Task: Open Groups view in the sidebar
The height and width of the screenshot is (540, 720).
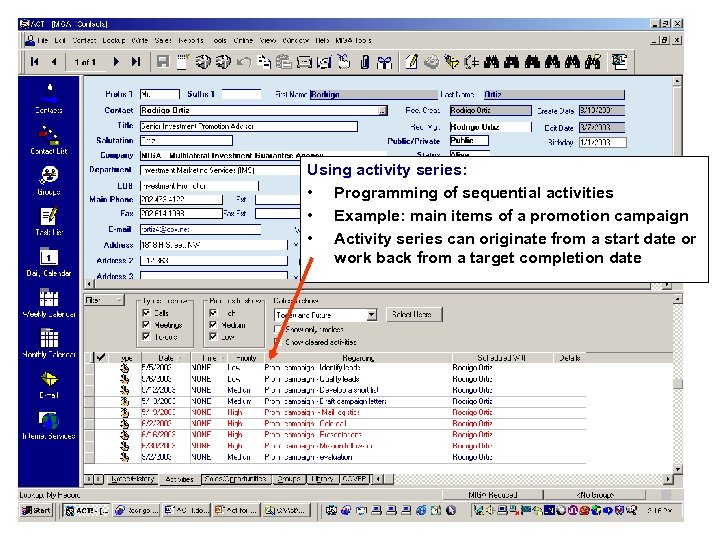Action: 49,180
